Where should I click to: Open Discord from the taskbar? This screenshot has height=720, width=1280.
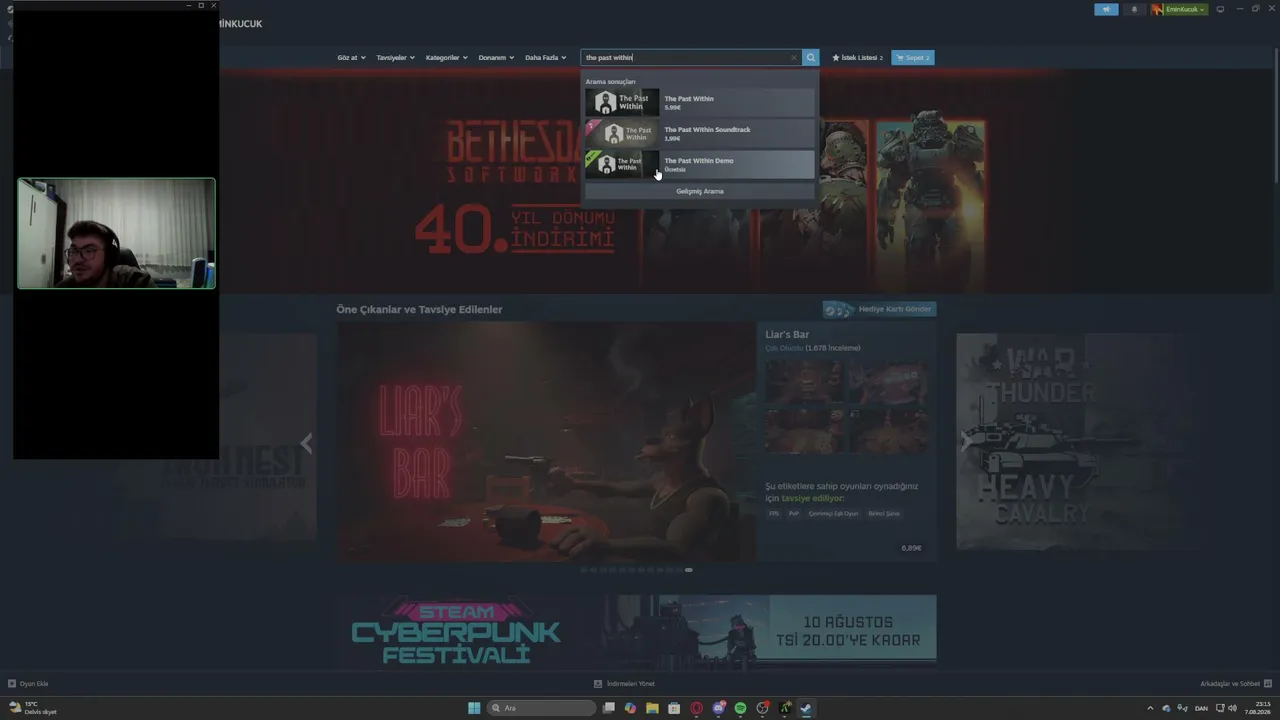click(718, 708)
